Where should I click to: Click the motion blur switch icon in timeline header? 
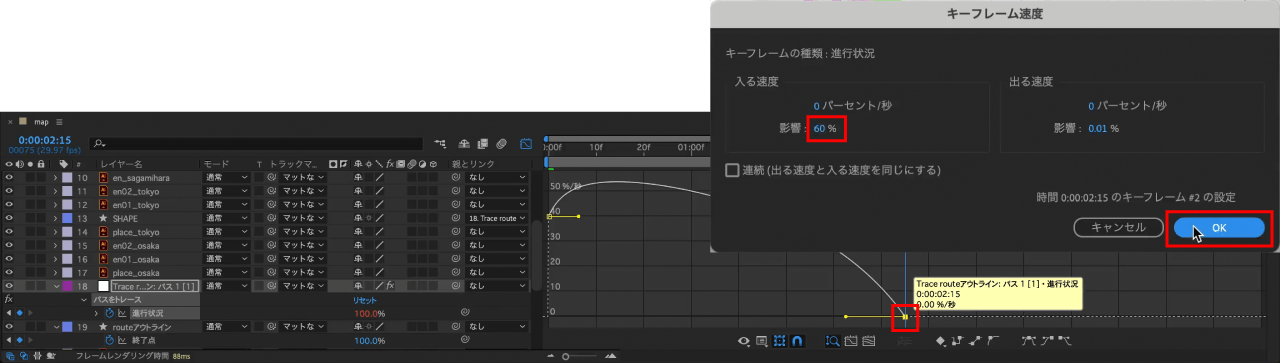pyautogui.click(x=501, y=144)
